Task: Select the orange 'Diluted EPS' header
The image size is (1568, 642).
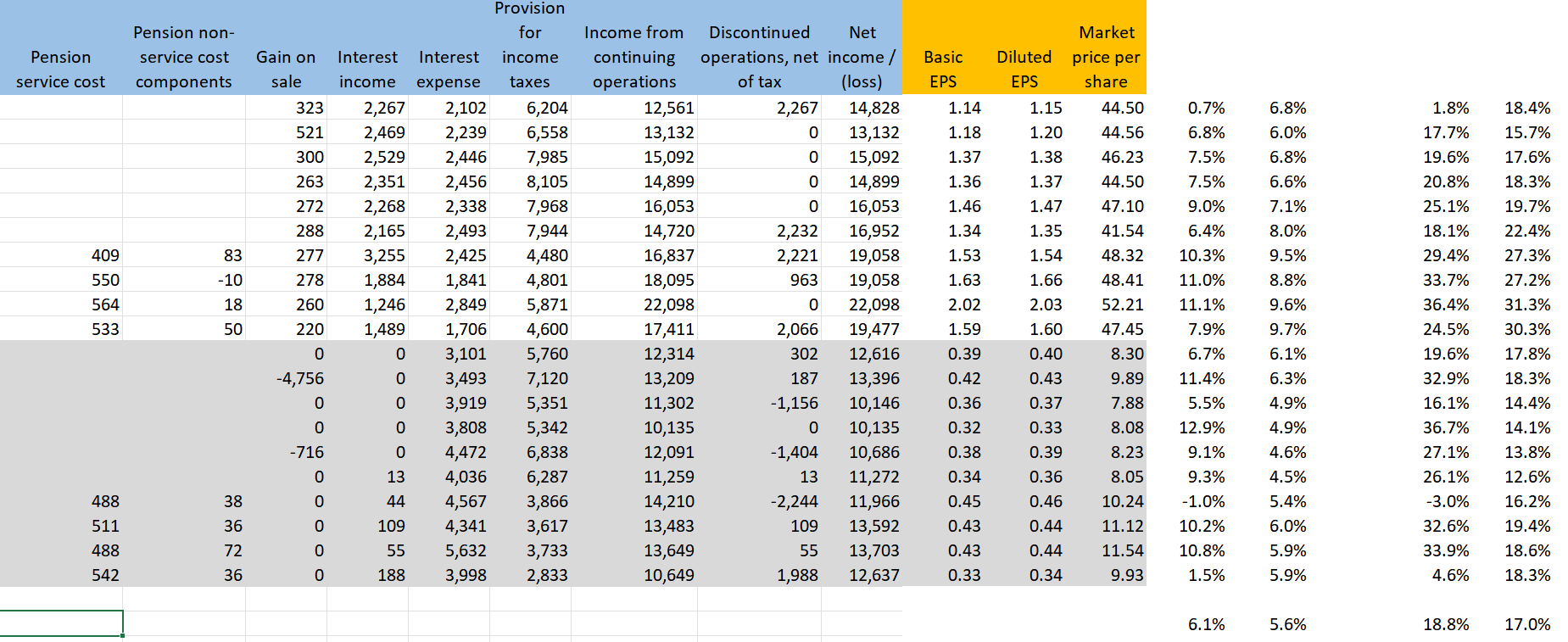Action: 1024,69
